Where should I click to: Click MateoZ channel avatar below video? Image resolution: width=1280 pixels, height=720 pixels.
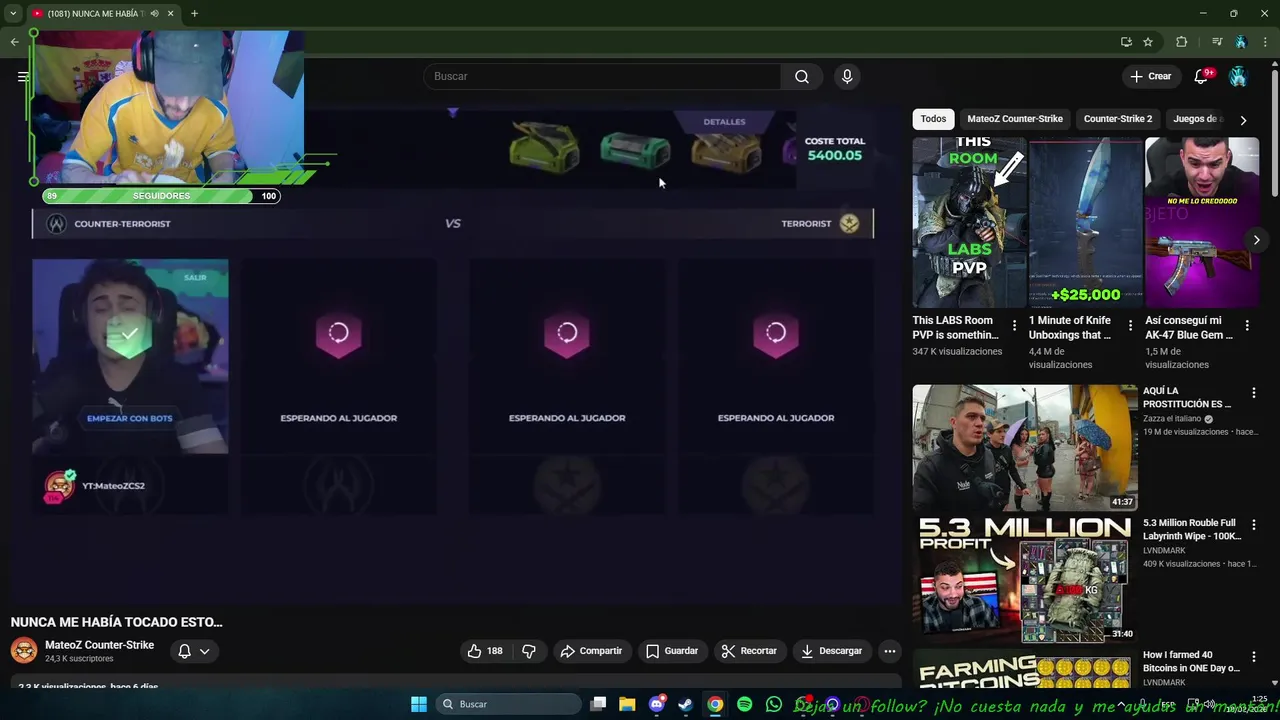point(24,651)
